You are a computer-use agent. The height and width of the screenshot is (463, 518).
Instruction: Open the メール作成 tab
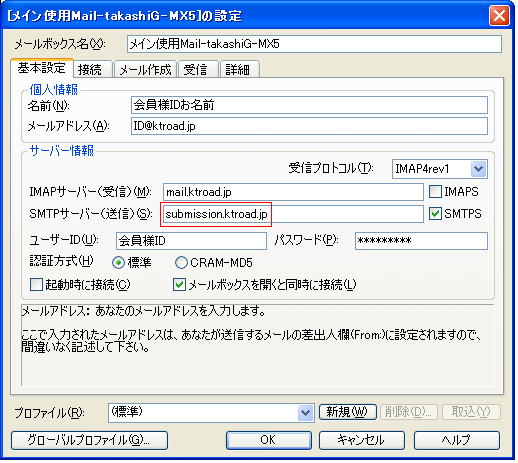point(145,70)
